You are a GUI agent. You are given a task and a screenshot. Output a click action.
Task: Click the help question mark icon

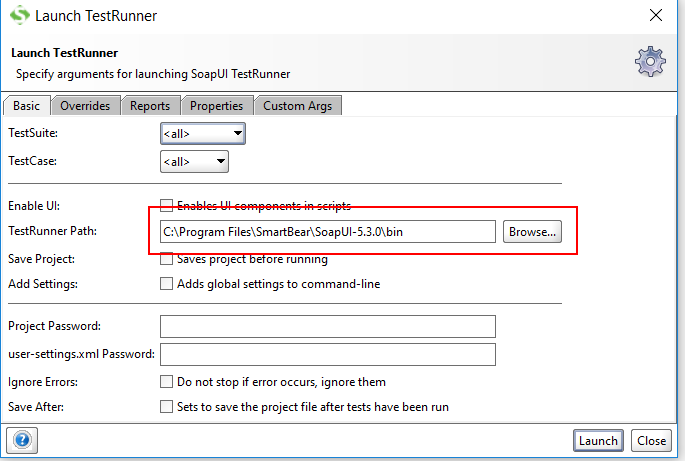(x=22, y=440)
